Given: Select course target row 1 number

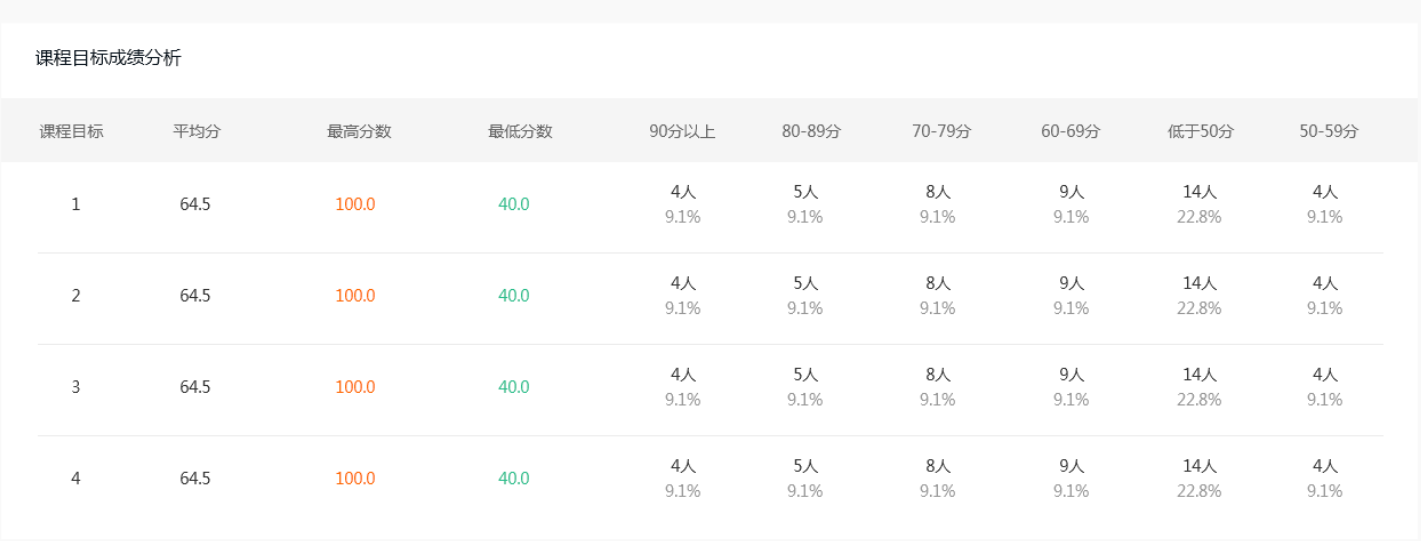Looking at the screenshot, I should click(76, 204).
